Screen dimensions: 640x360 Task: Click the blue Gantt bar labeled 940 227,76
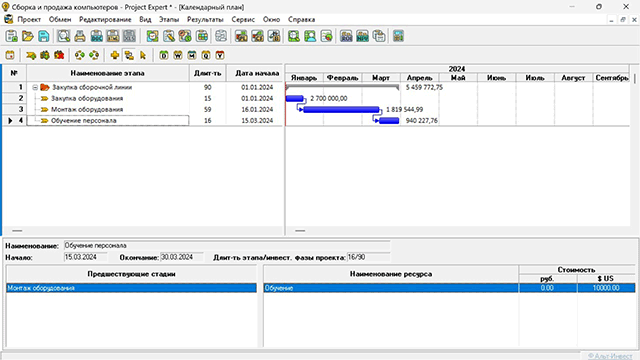click(x=389, y=120)
